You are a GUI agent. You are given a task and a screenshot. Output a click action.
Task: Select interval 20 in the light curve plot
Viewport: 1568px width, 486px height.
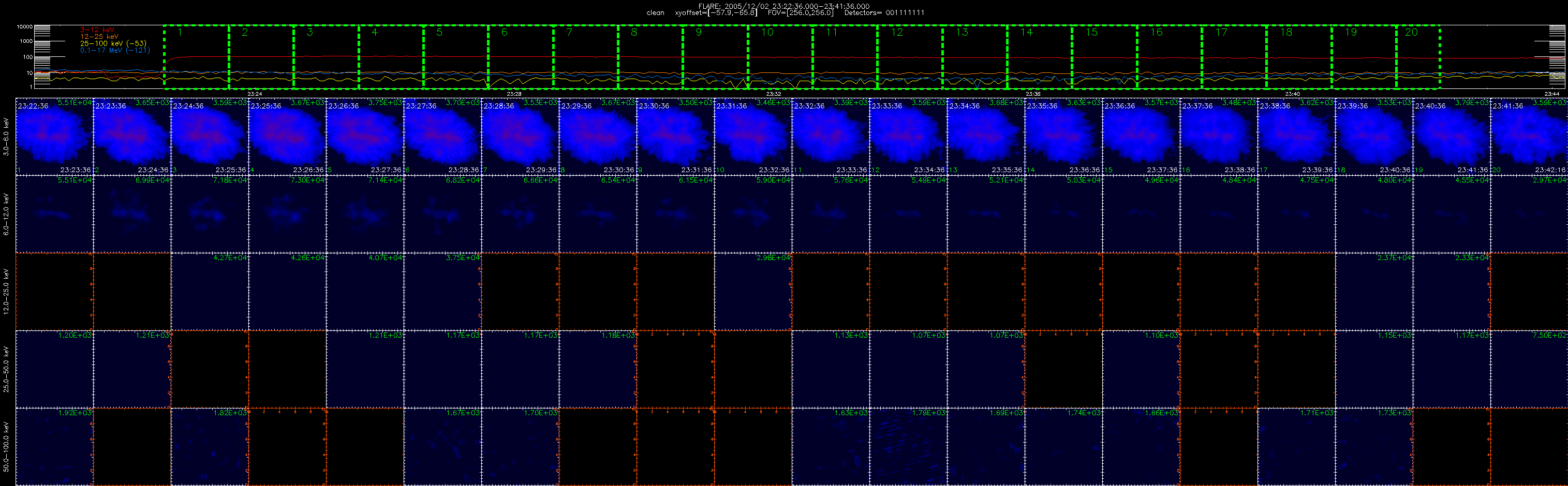pyautogui.click(x=1418, y=57)
